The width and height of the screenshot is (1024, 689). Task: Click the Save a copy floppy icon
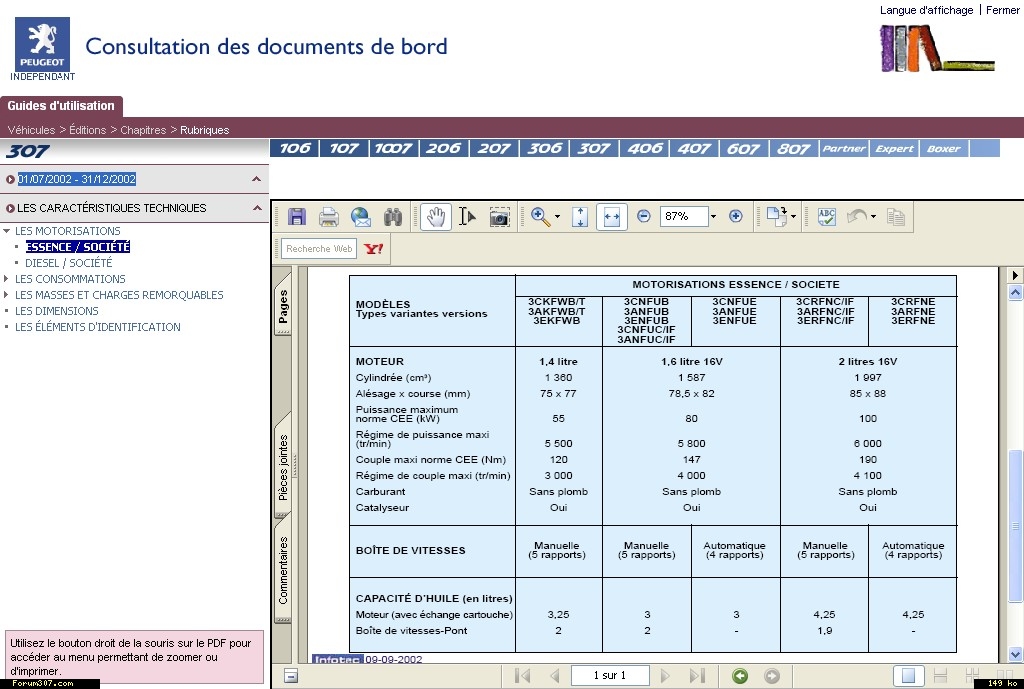click(x=296, y=217)
